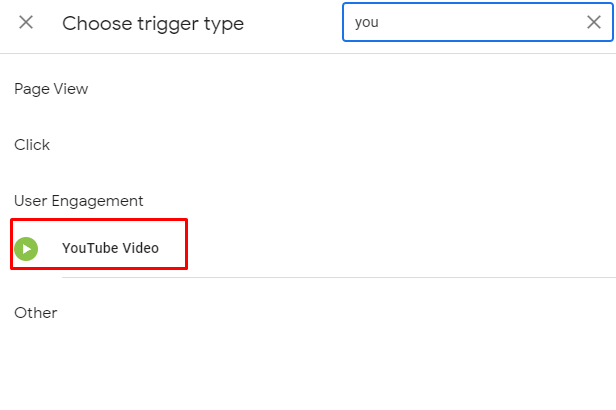Viewport: 616px width, 410px height.
Task: Remove the 'you' query using the clear icon
Action: click(x=594, y=22)
